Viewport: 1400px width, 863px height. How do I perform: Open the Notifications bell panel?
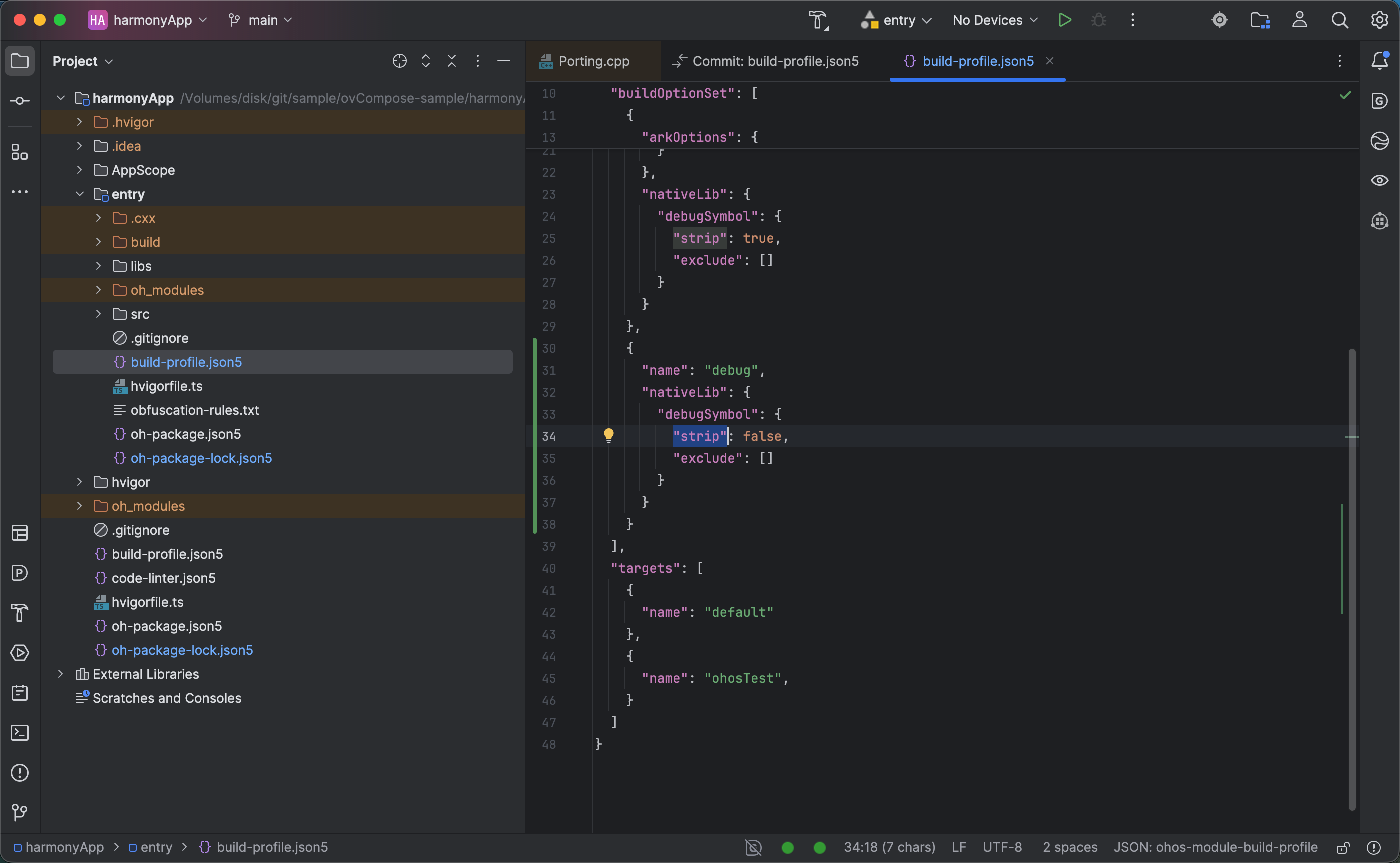(1379, 60)
